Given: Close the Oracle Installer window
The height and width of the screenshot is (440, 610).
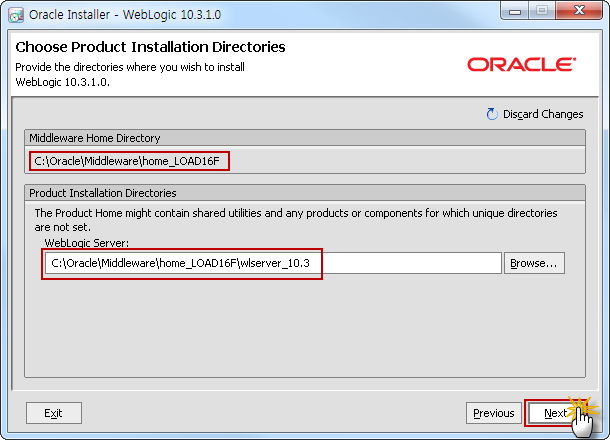Looking at the screenshot, I should (579, 11).
